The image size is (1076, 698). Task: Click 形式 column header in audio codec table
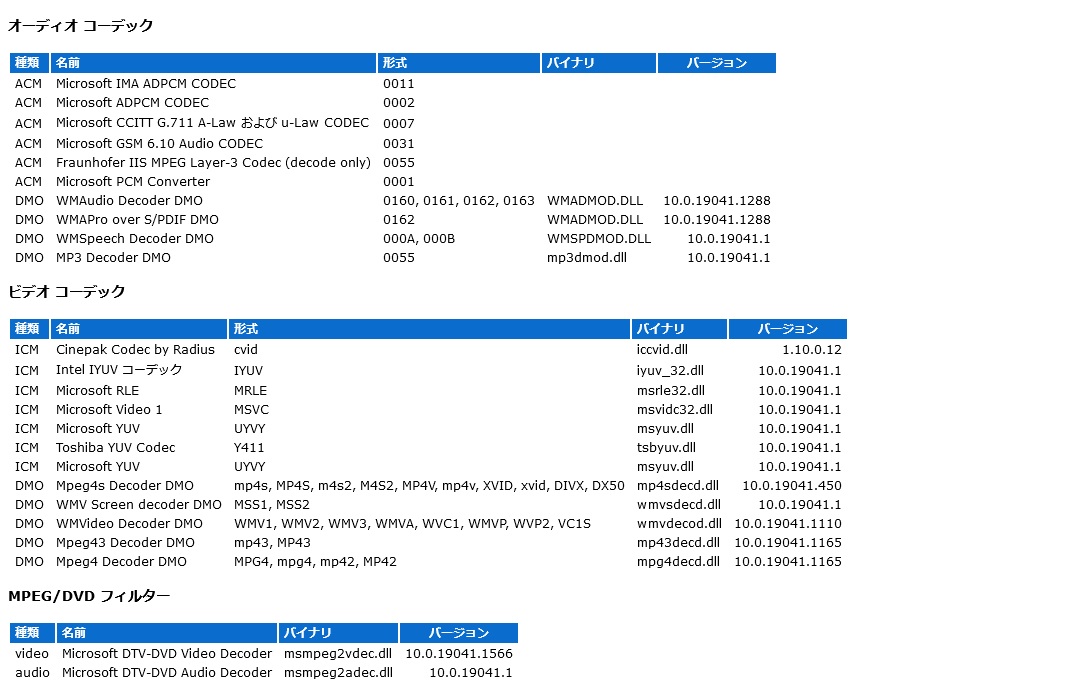coord(395,63)
